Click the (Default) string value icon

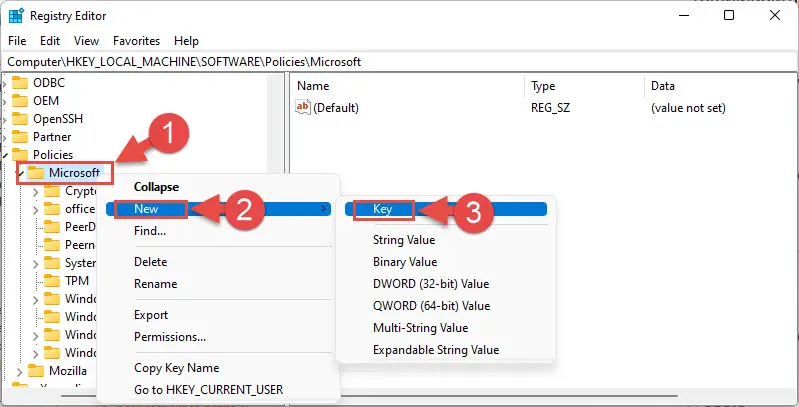pyautogui.click(x=303, y=107)
